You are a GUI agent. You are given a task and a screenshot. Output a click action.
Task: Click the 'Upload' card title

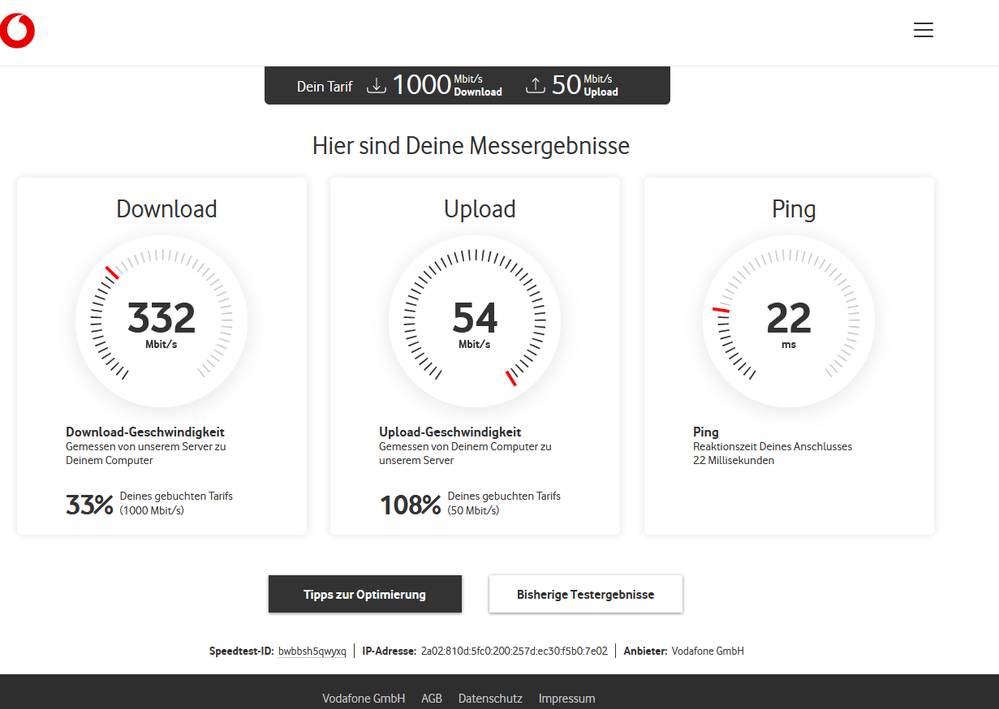[x=480, y=209]
